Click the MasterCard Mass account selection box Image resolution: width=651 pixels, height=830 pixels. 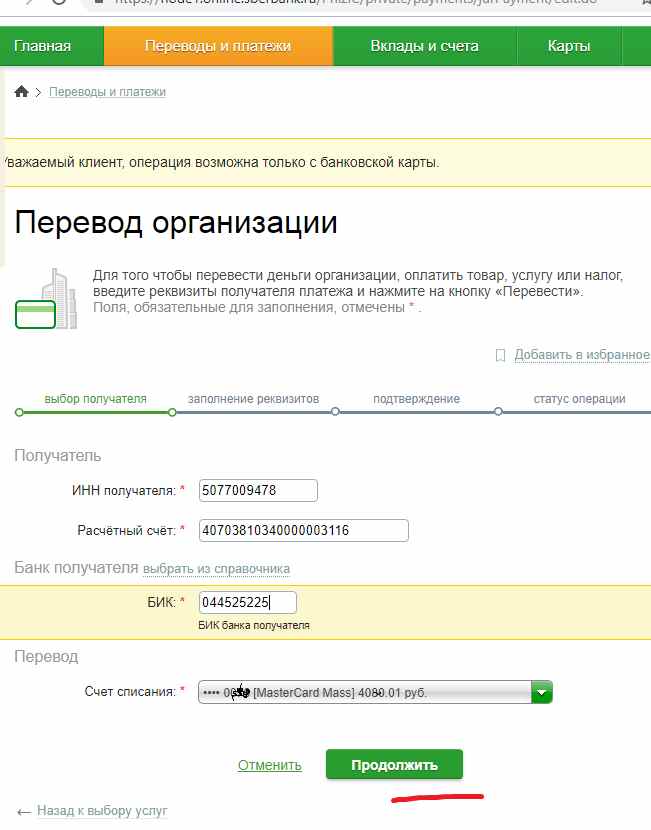(x=375, y=692)
